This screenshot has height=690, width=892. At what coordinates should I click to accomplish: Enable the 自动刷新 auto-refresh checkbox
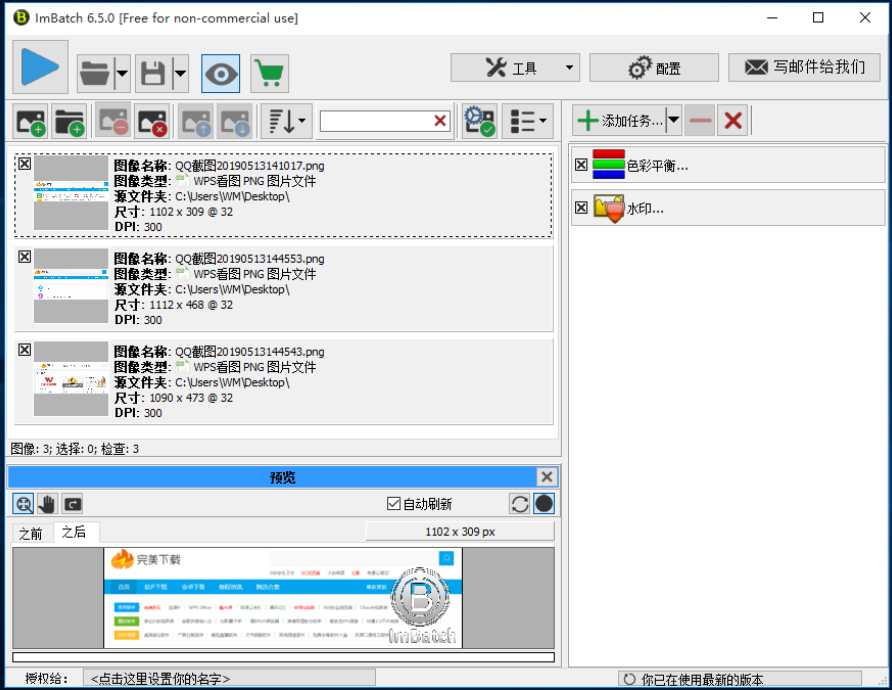click(x=393, y=504)
